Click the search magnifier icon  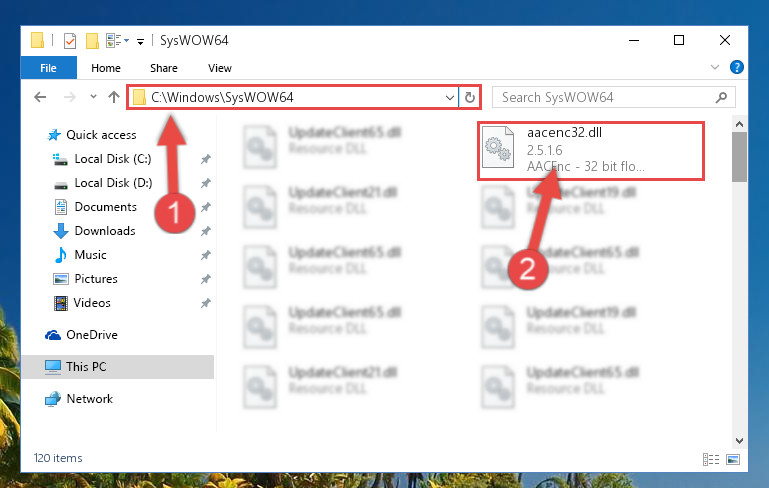click(721, 98)
